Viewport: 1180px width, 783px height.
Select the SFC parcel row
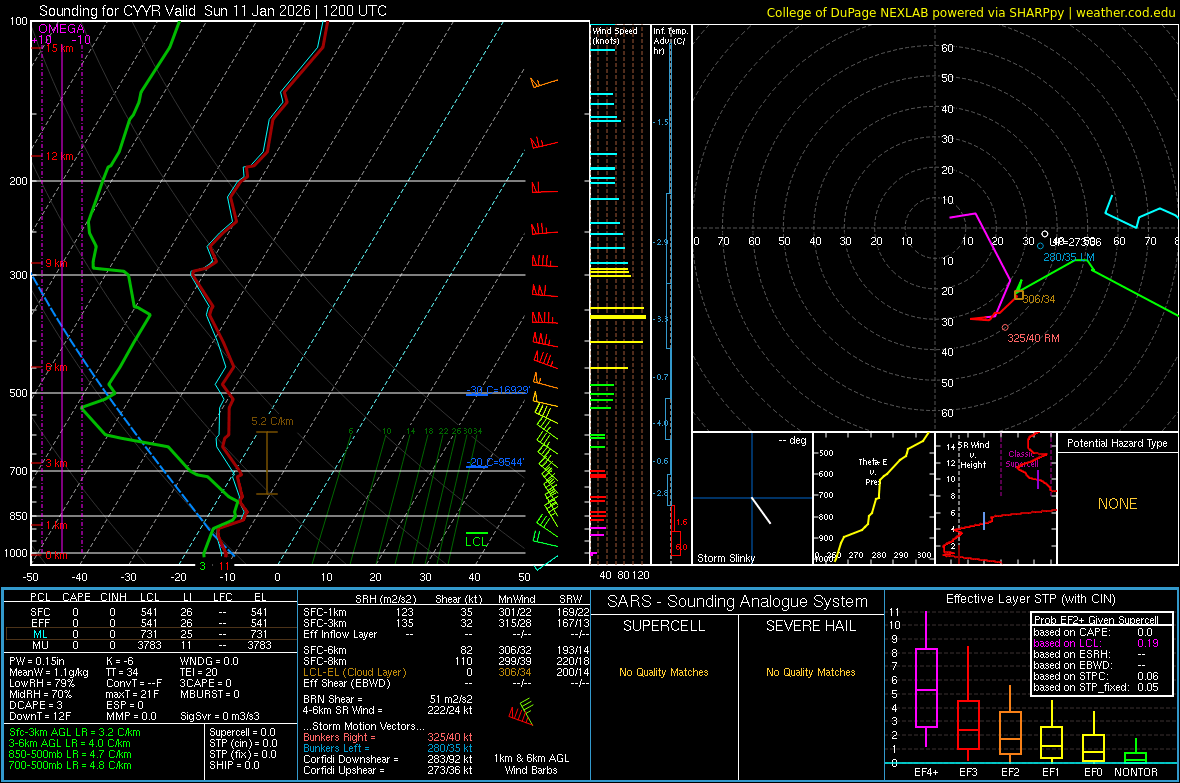pyautogui.click(x=150, y=612)
